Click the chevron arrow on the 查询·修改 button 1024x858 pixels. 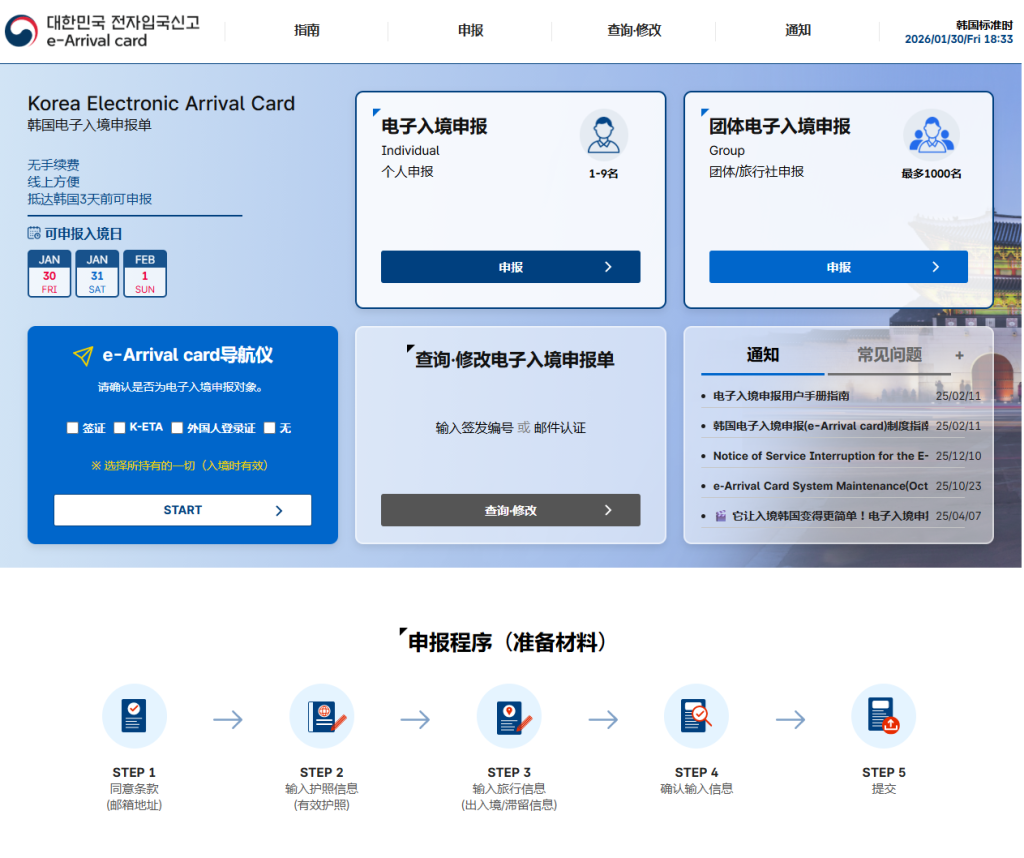tap(611, 510)
